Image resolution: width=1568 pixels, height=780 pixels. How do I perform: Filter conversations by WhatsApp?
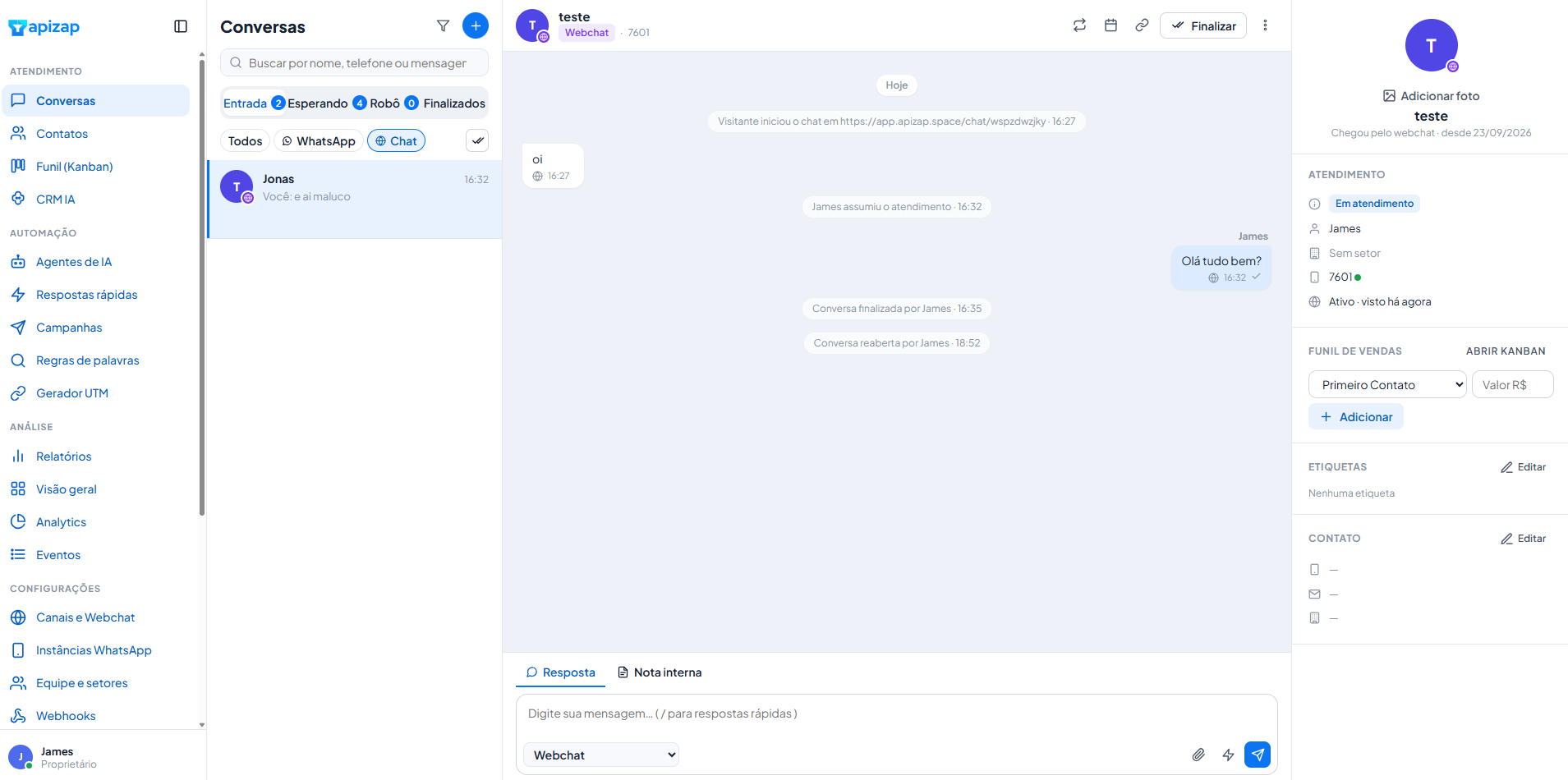click(319, 141)
